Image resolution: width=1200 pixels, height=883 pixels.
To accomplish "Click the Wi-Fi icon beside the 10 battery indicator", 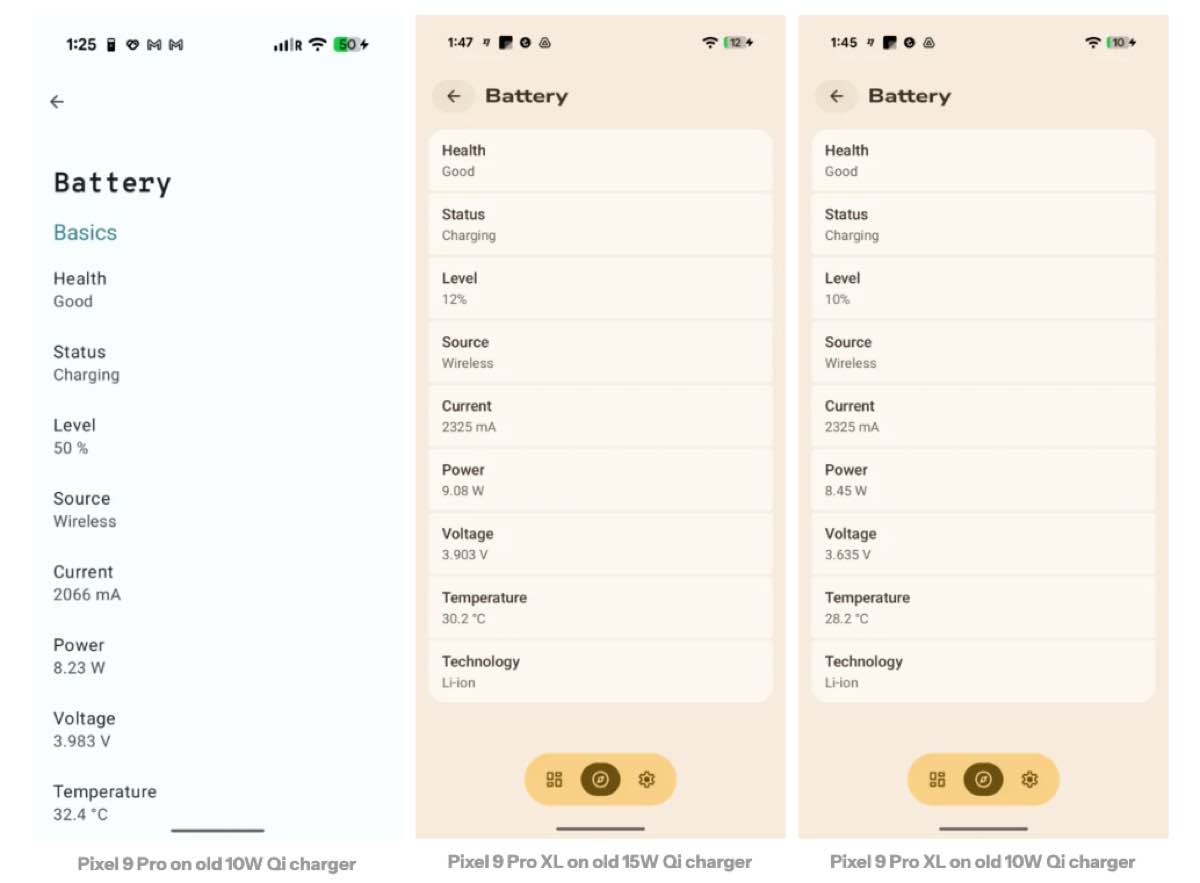I will pyautogui.click(x=1093, y=43).
